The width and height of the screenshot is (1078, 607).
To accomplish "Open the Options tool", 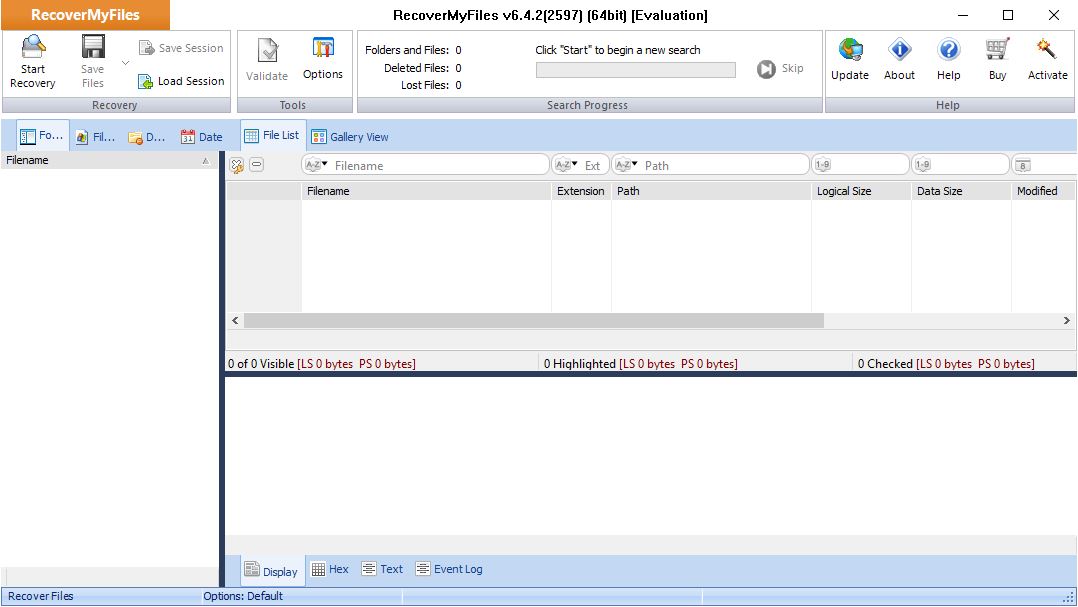I will tap(322, 59).
